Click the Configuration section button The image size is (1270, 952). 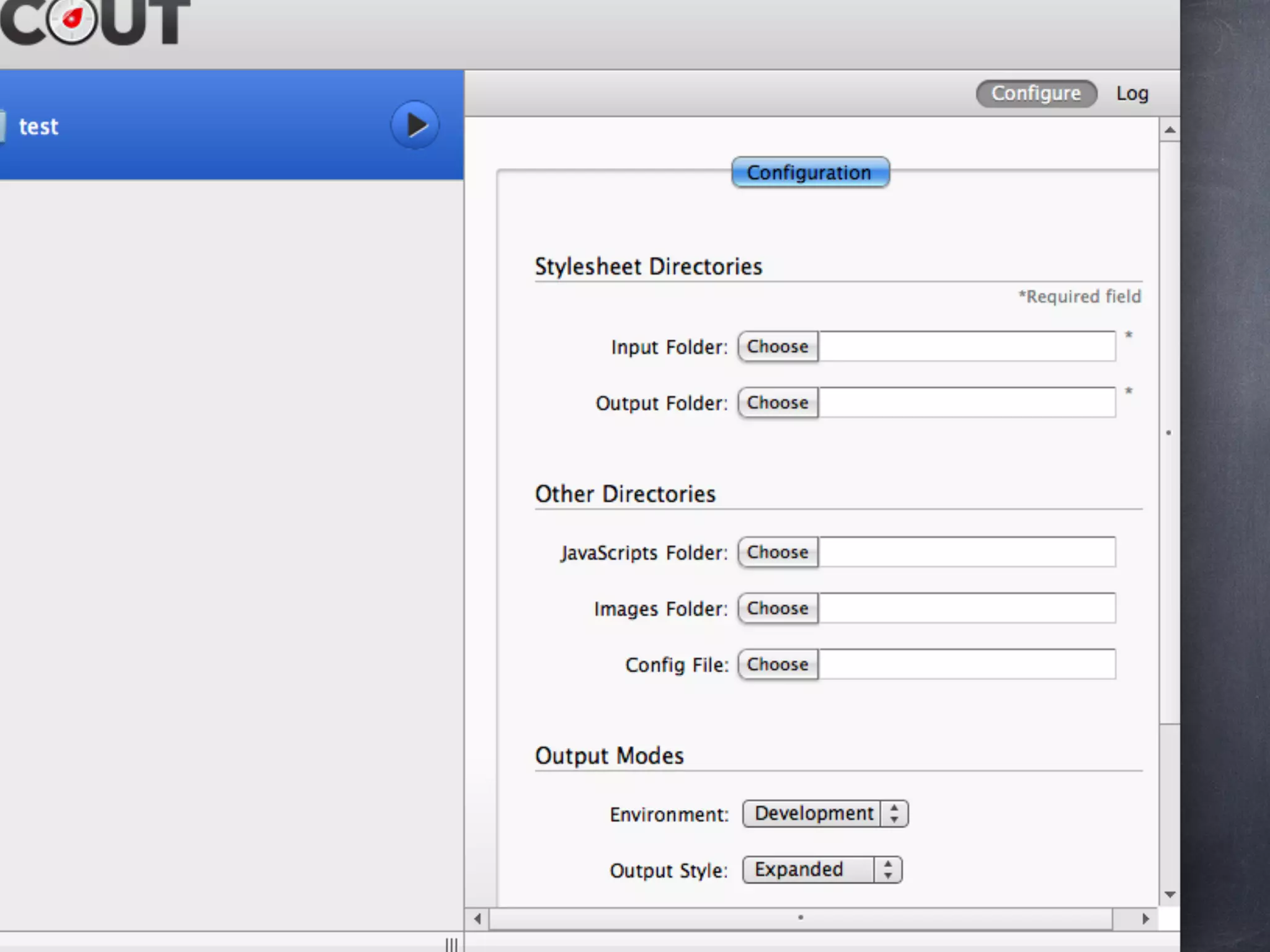coord(810,172)
